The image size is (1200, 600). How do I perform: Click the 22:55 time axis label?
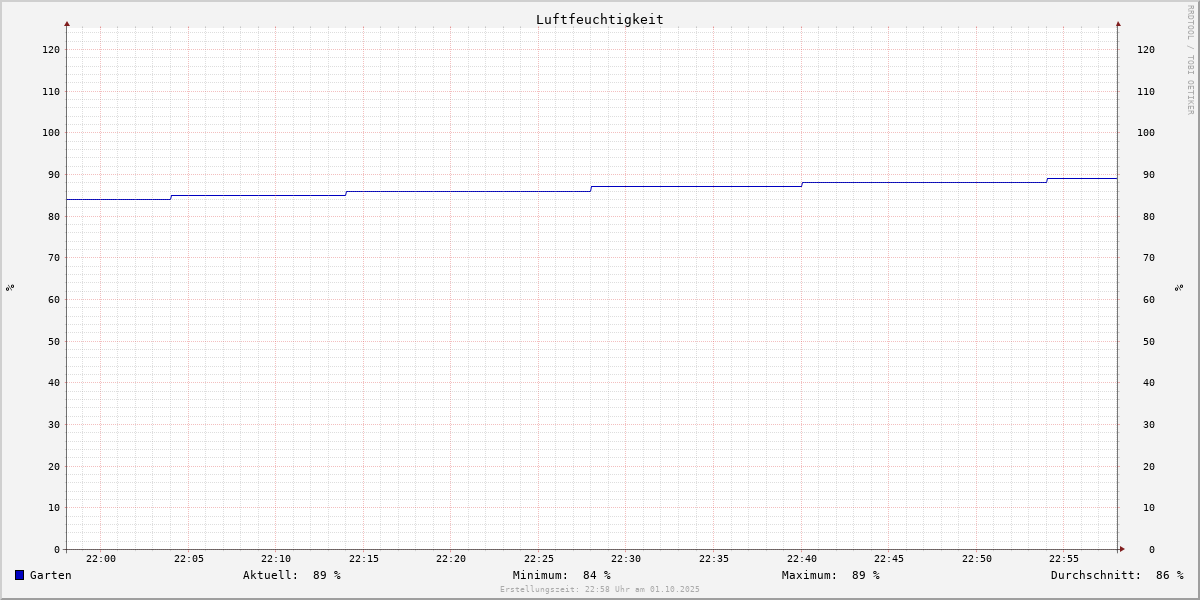tap(1064, 559)
